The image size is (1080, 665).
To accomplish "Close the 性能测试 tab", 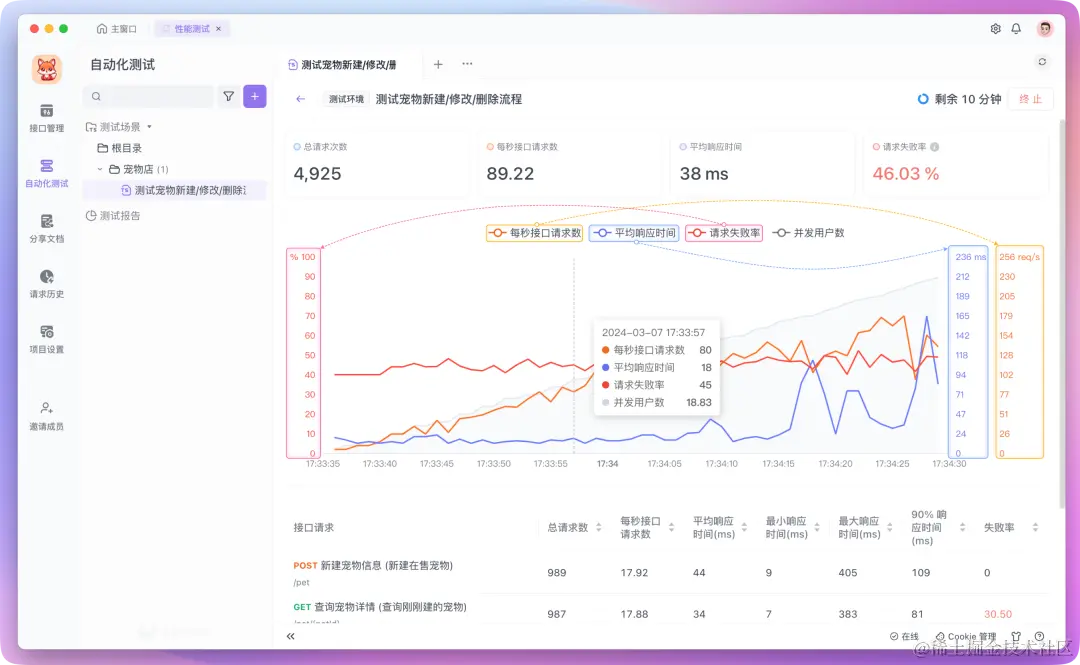I will (218, 29).
